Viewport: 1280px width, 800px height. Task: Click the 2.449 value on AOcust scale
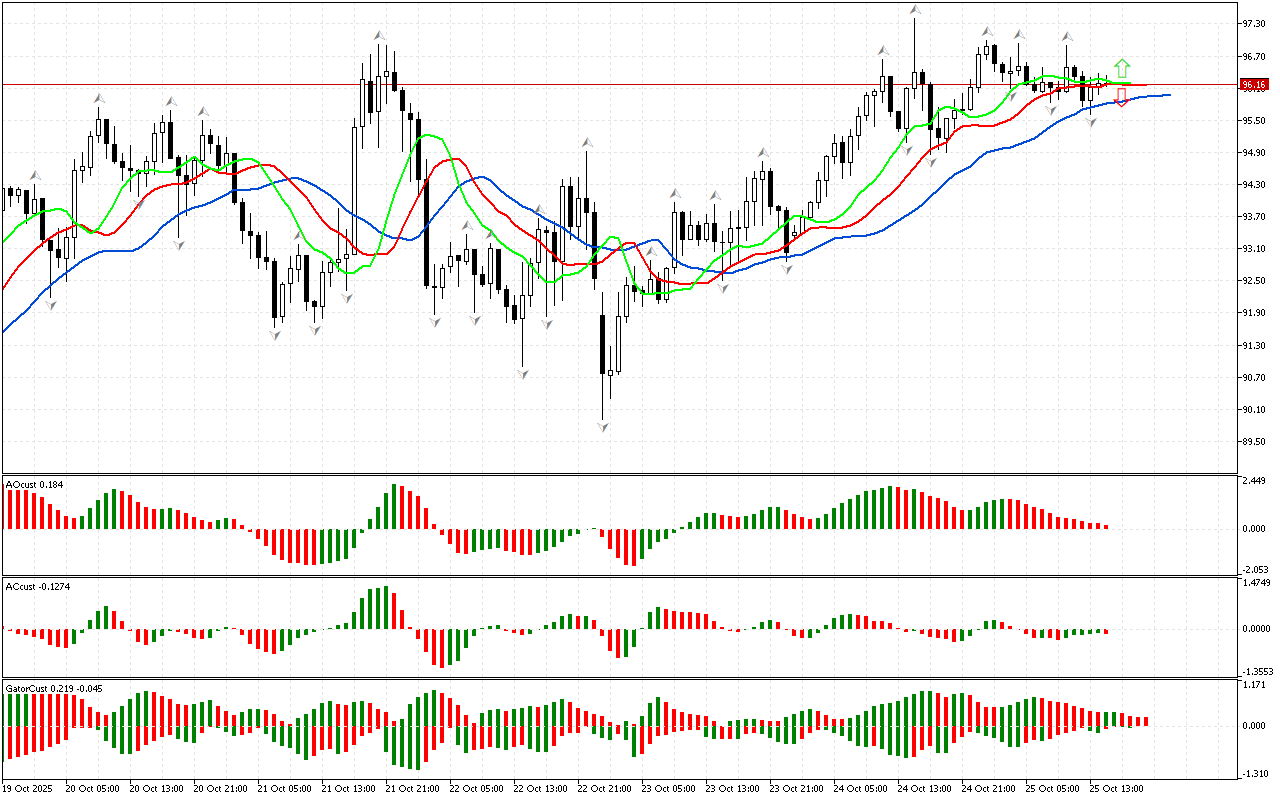(x=1256, y=481)
